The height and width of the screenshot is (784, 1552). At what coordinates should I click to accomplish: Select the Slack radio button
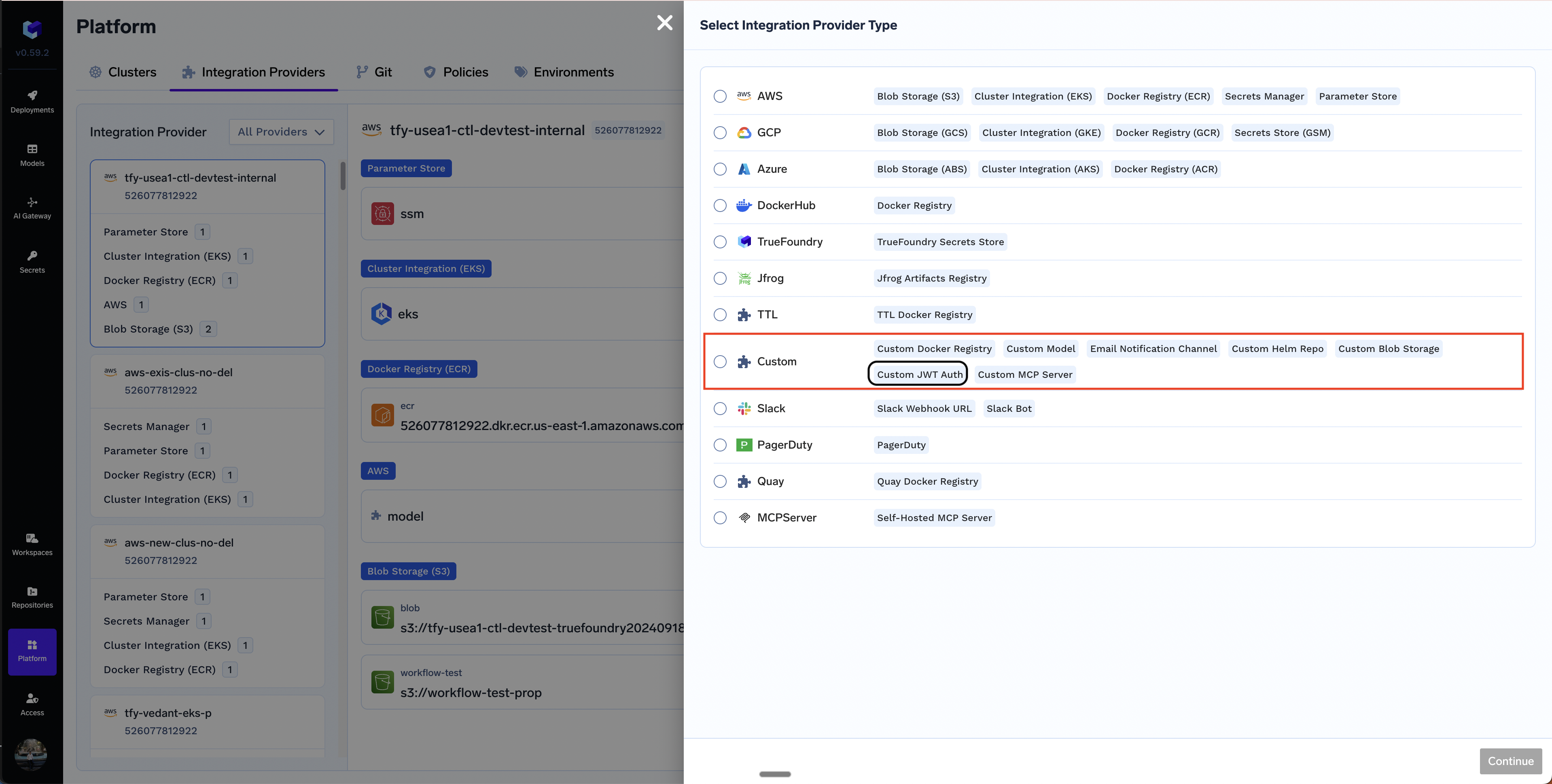720,409
